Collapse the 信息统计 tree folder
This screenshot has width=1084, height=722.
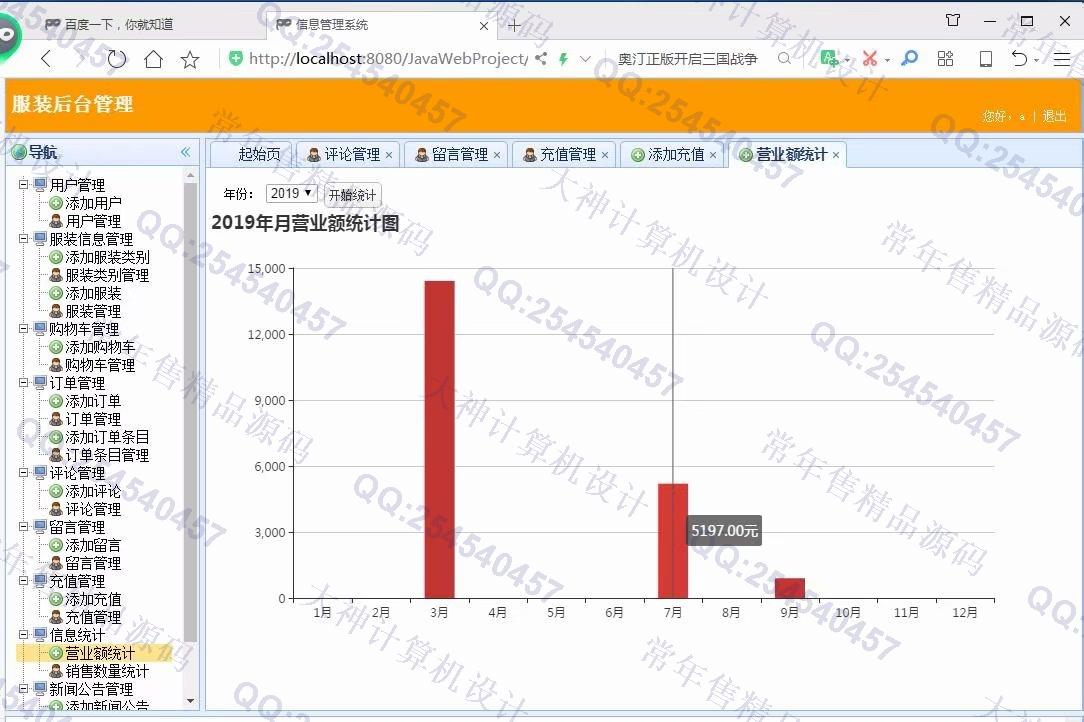(x=24, y=634)
